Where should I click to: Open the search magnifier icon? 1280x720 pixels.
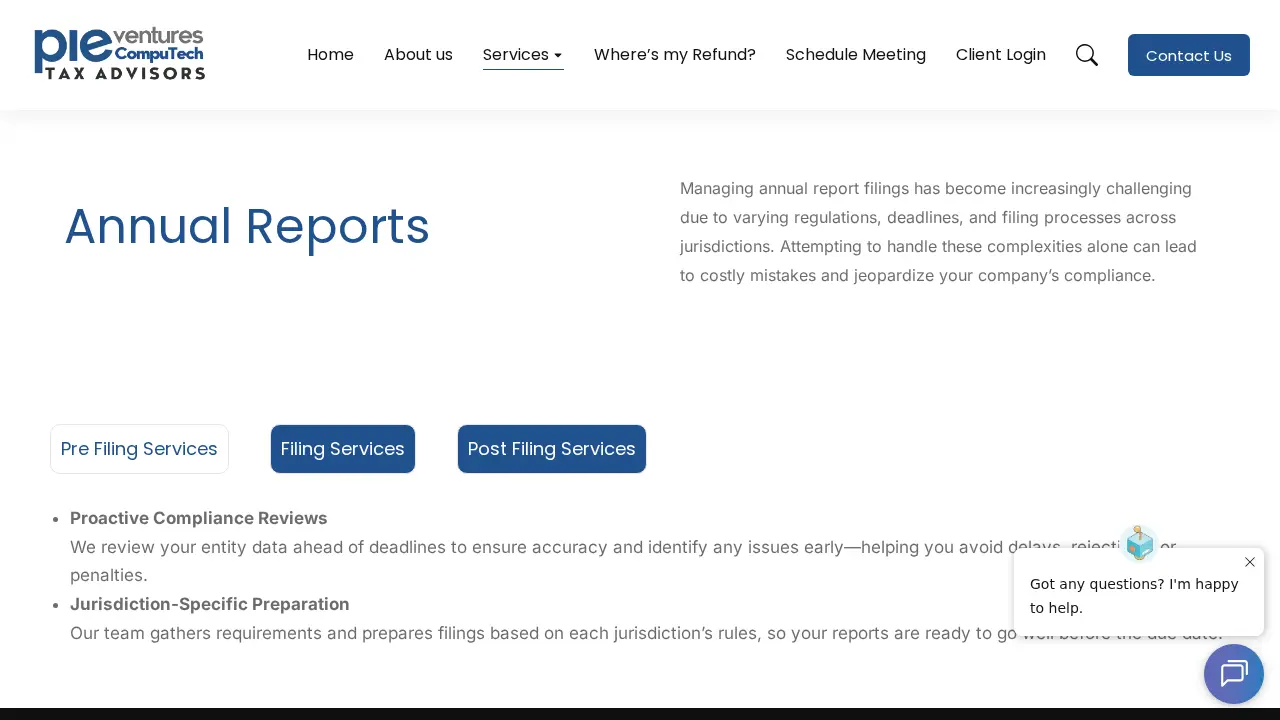click(x=1087, y=55)
